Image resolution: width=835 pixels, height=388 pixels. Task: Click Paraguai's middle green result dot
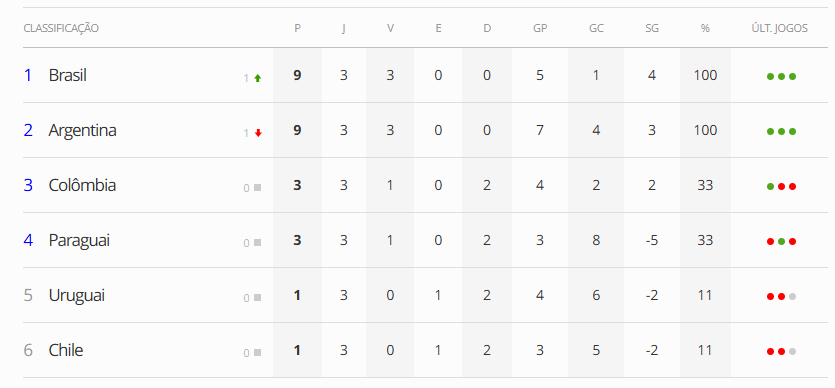(781, 242)
